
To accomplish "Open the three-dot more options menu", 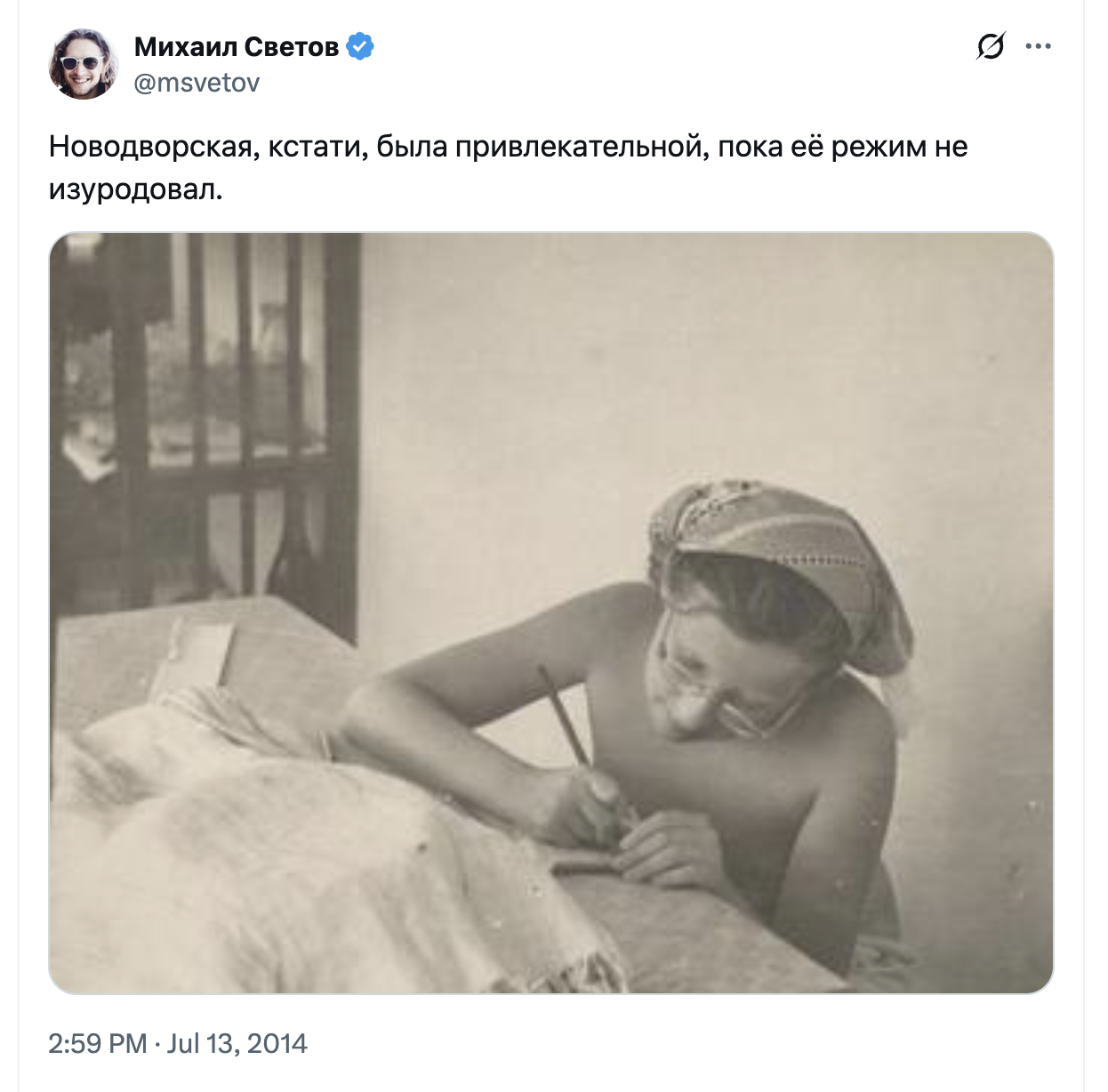I will tap(1038, 46).
